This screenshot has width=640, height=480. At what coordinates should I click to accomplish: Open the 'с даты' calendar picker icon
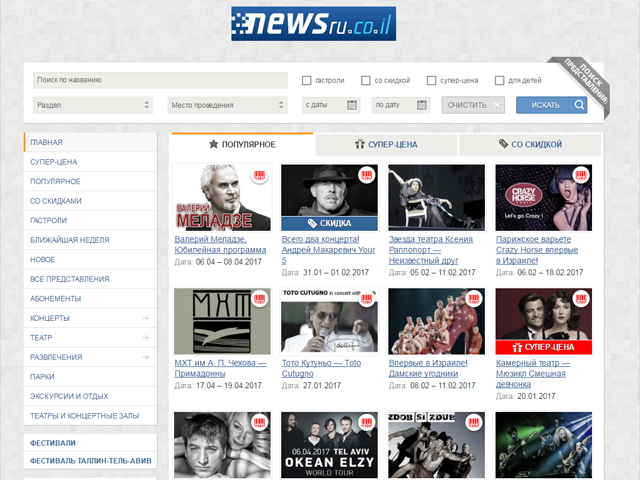(x=352, y=105)
